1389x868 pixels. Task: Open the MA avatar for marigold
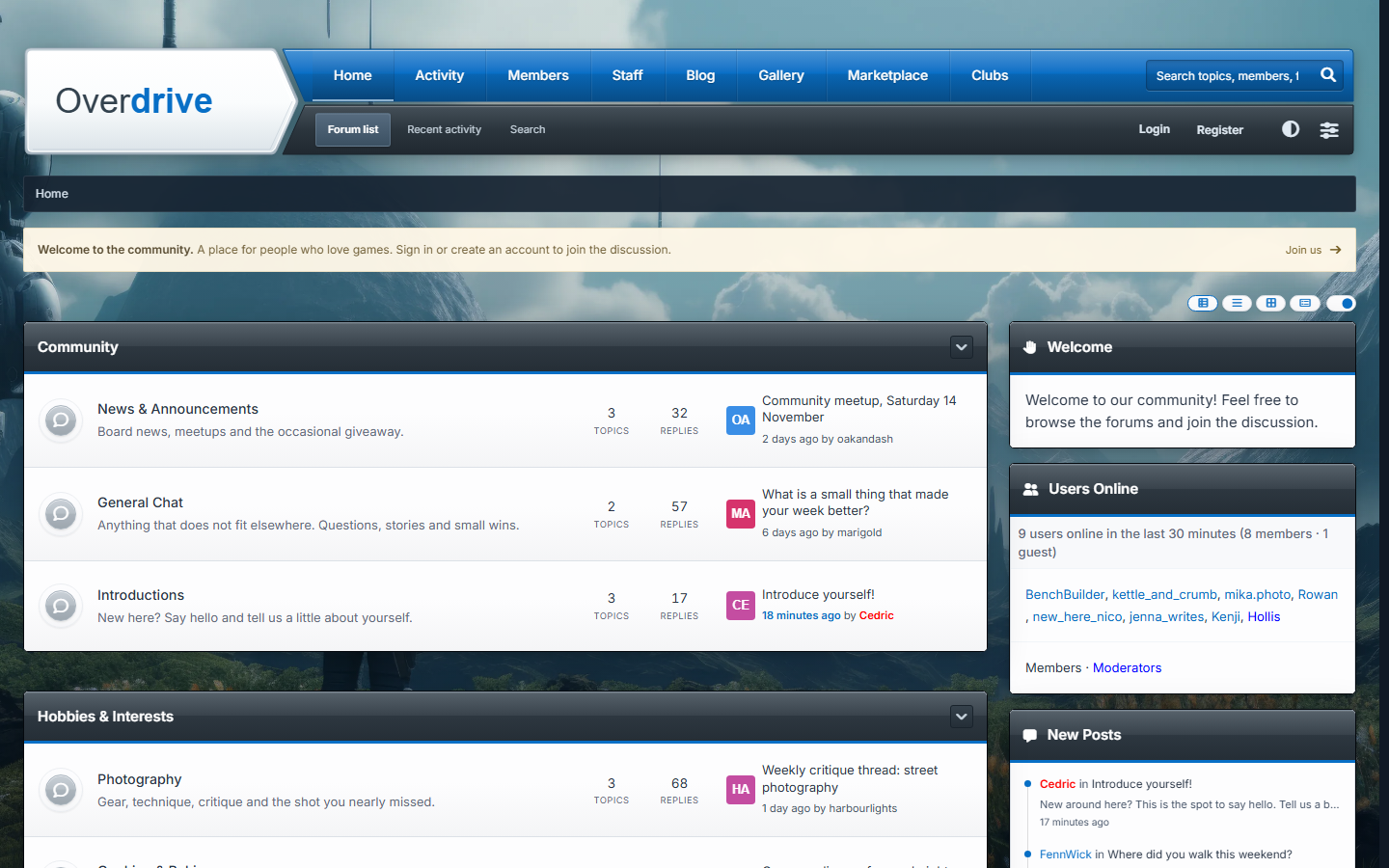pyautogui.click(x=741, y=513)
